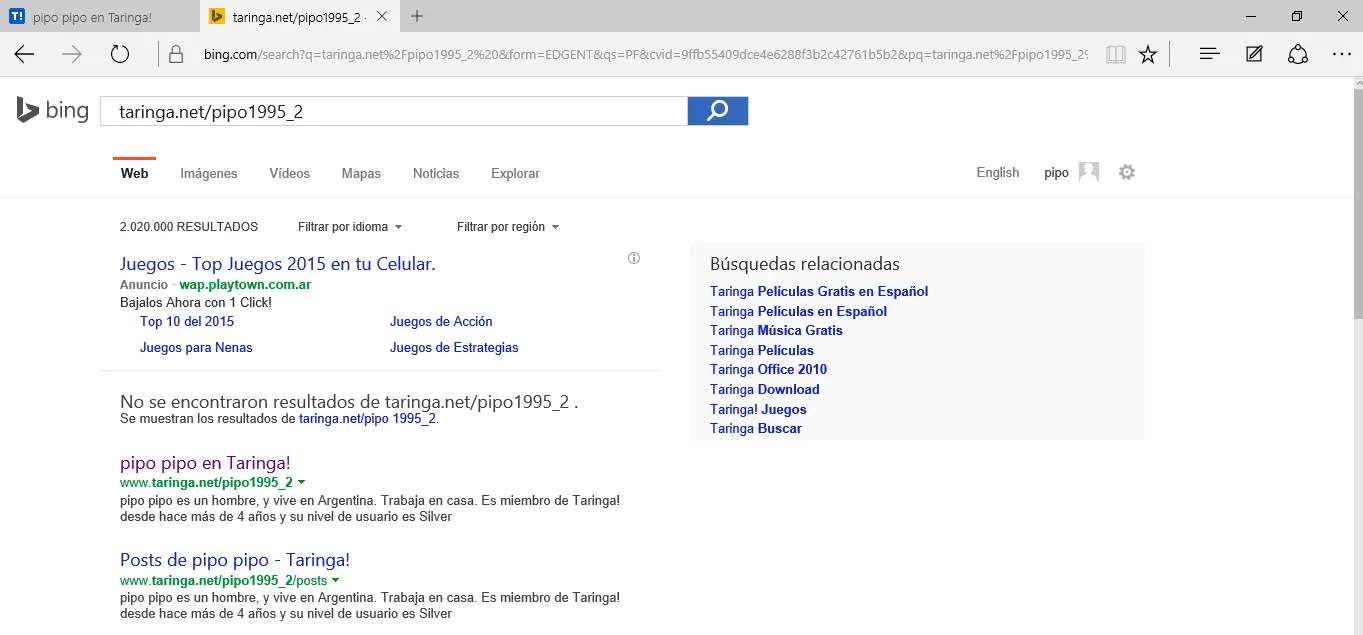Expand Filtrar por idioma dropdown
1363x635 pixels.
coord(350,227)
